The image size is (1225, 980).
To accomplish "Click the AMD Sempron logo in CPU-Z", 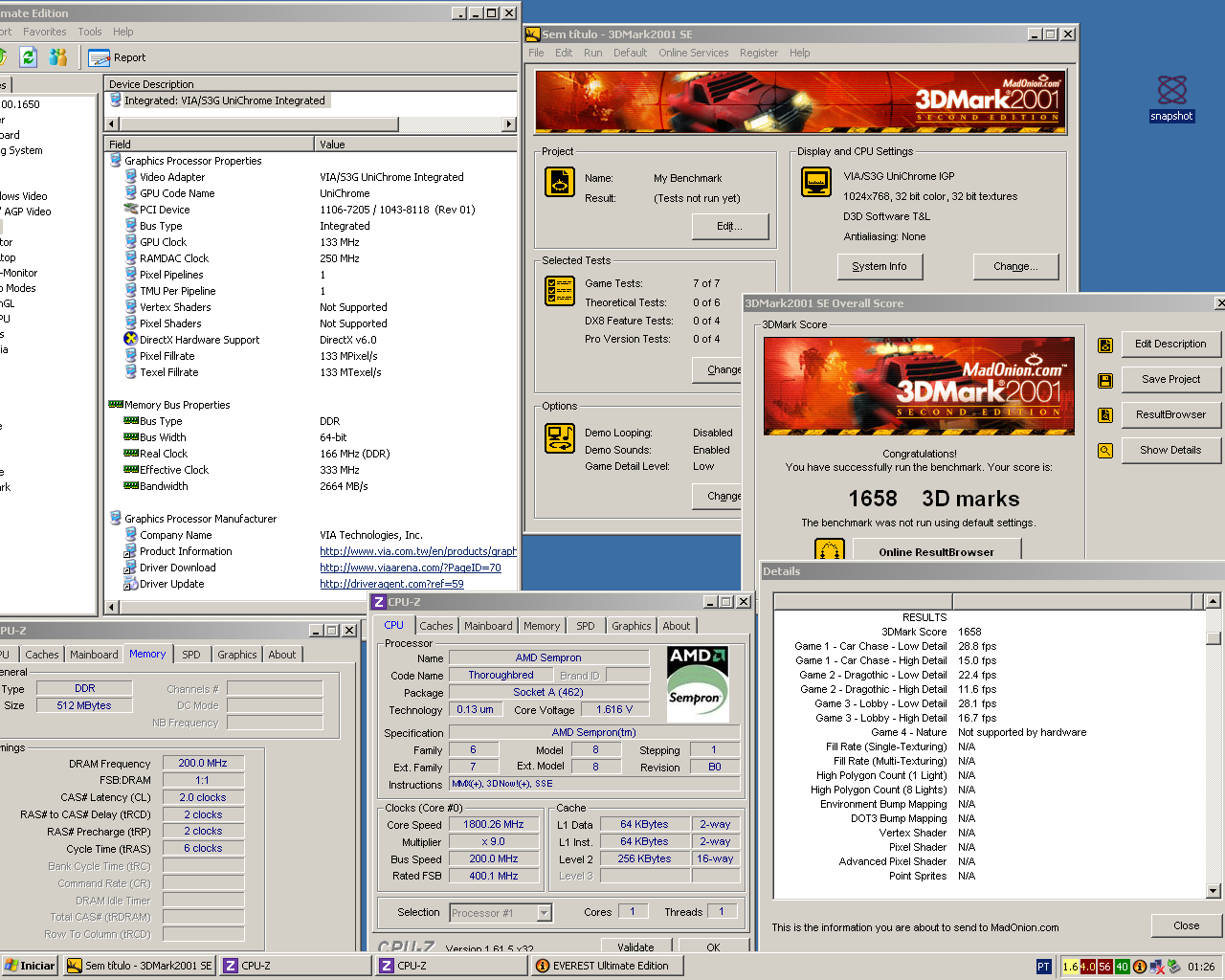I will (698, 683).
